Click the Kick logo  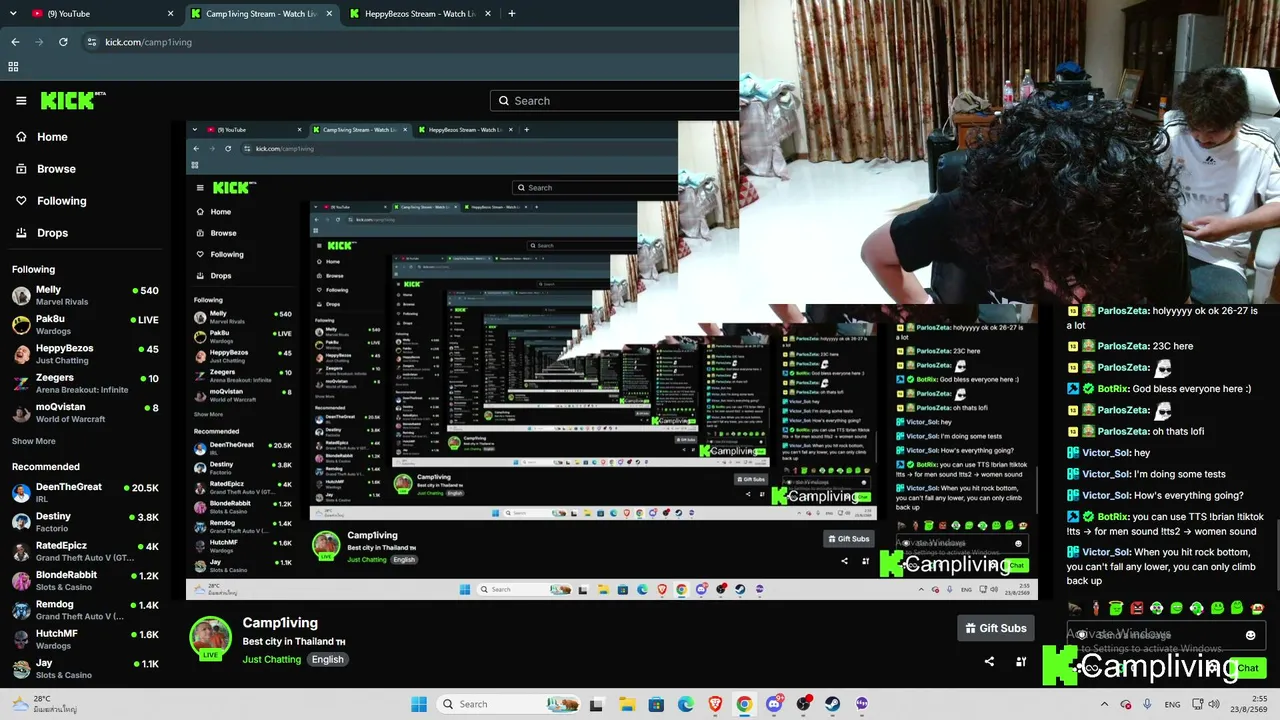(73, 100)
